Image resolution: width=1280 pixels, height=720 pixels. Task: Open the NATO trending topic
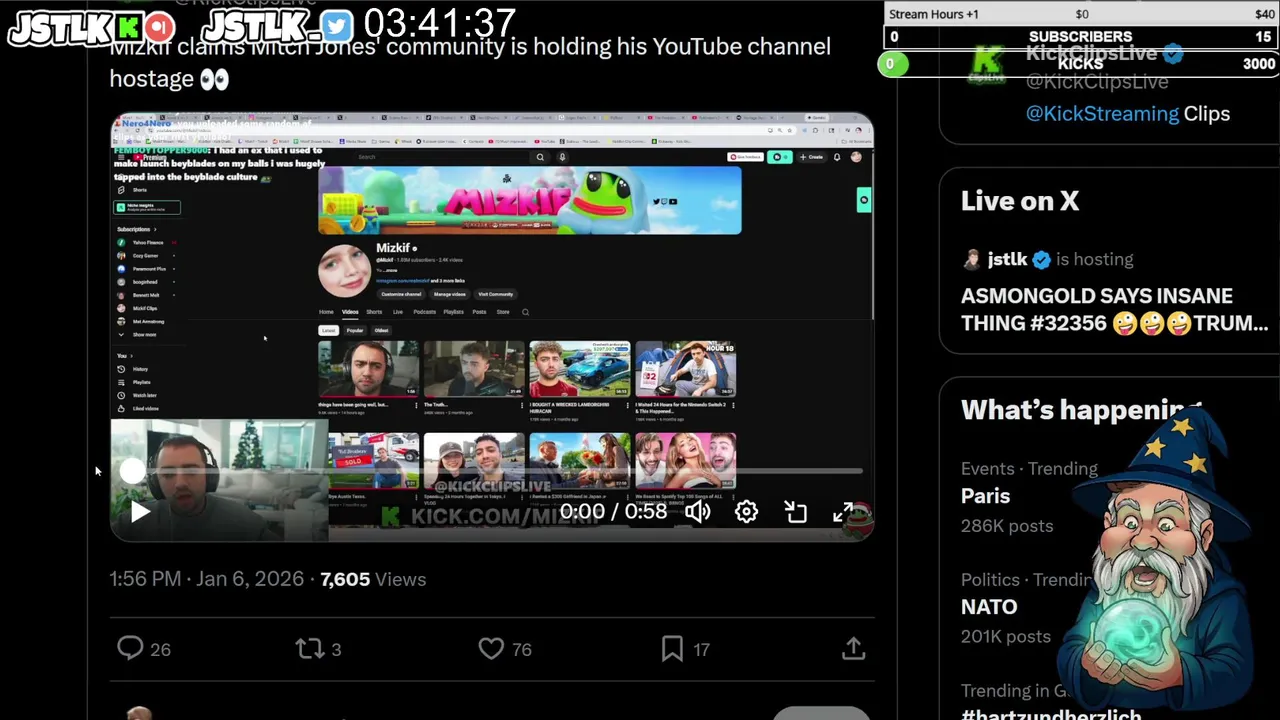click(x=989, y=607)
